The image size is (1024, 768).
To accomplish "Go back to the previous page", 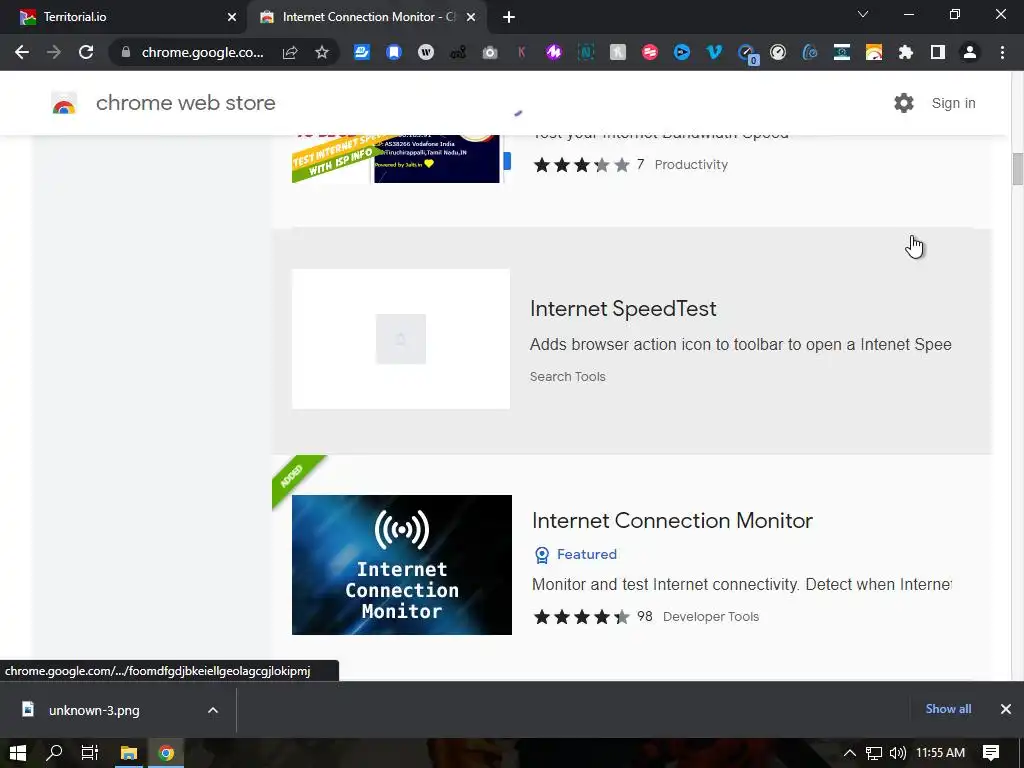I will (22, 52).
